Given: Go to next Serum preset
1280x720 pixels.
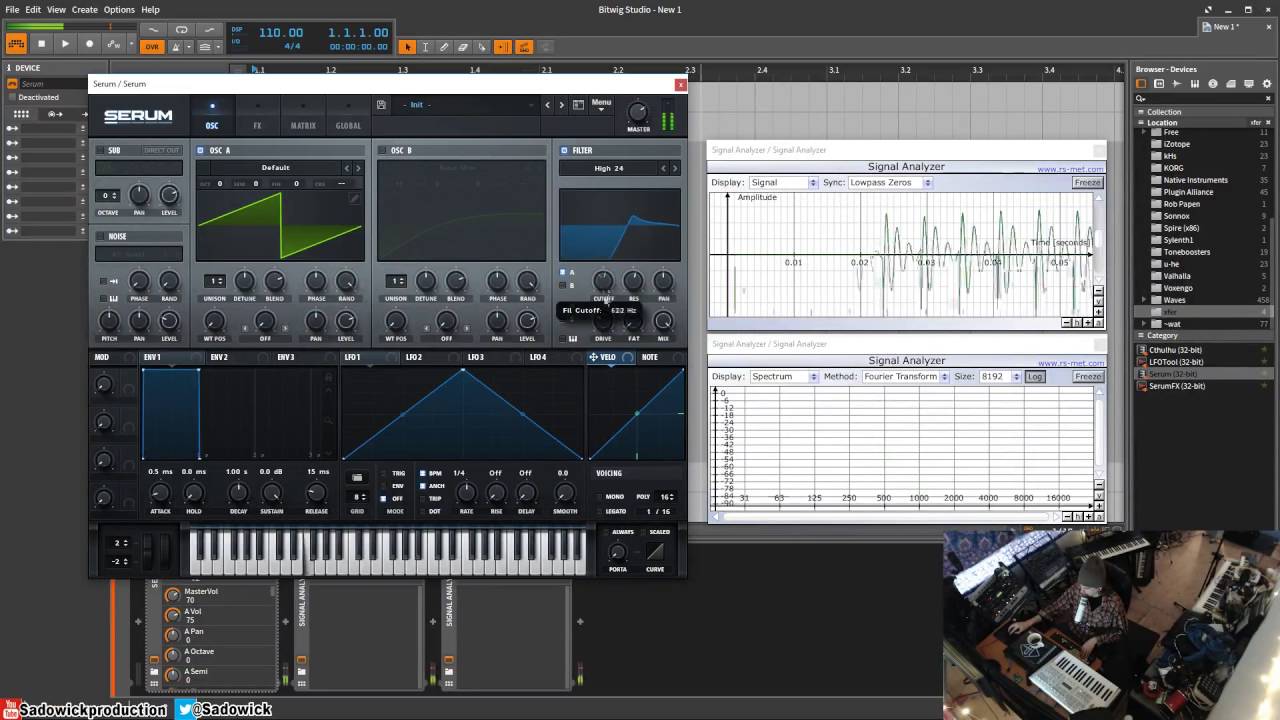Looking at the screenshot, I should 562,105.
